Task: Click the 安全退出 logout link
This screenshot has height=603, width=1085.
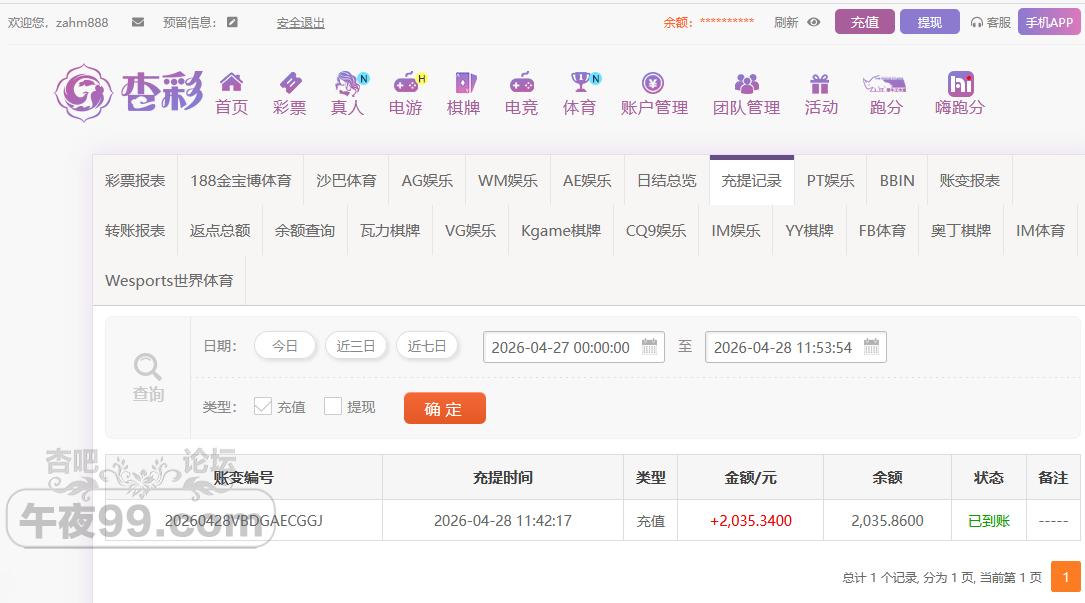Action: tap(300, 23)
